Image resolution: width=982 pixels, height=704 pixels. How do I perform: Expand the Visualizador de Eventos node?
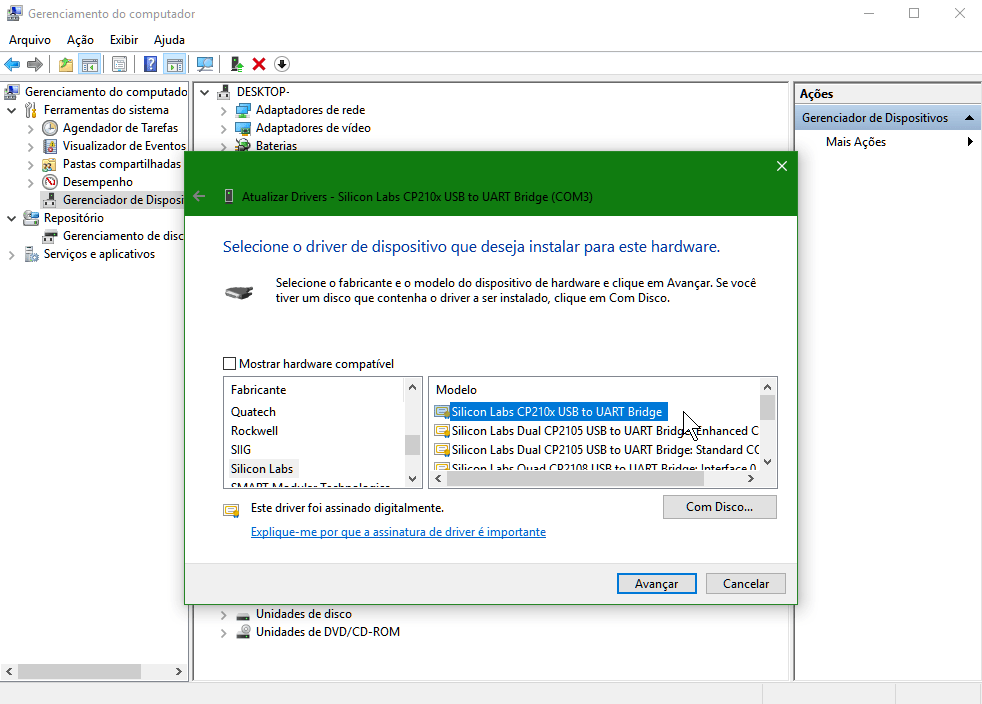(31, 147)
